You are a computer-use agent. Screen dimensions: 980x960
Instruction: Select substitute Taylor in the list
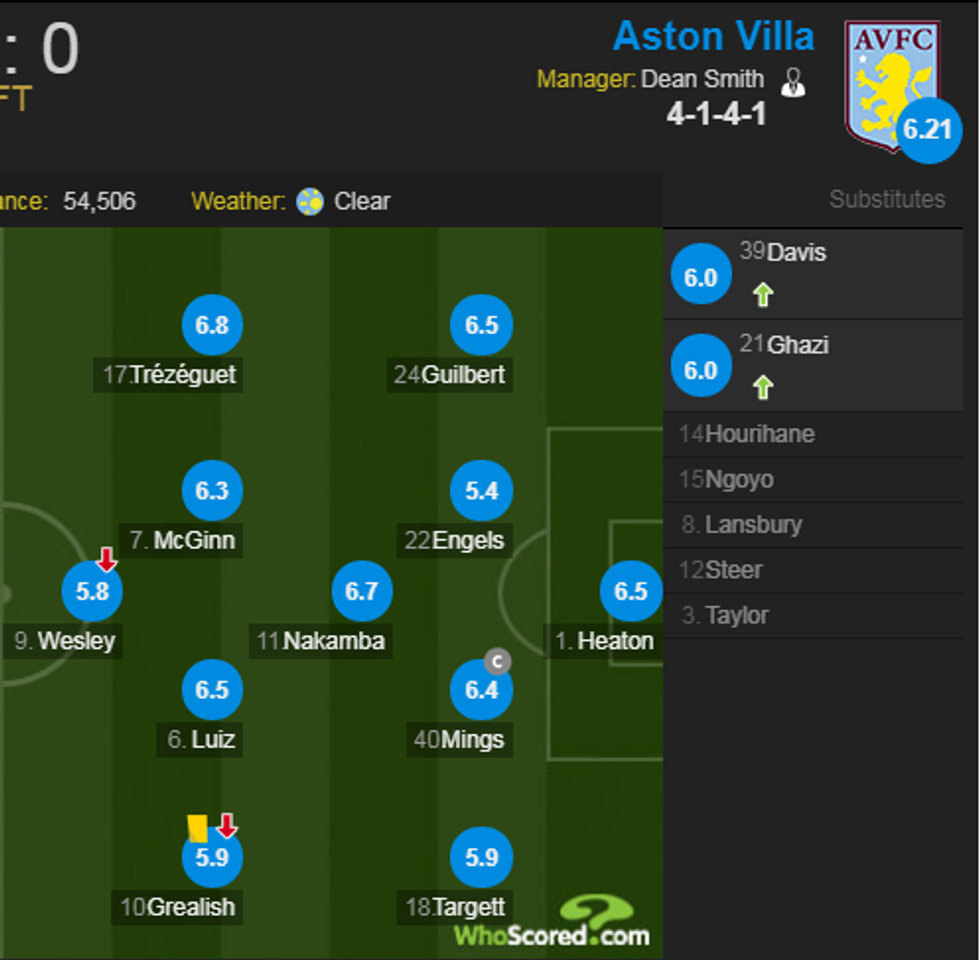pyautogui.click(x=736, y=615)
